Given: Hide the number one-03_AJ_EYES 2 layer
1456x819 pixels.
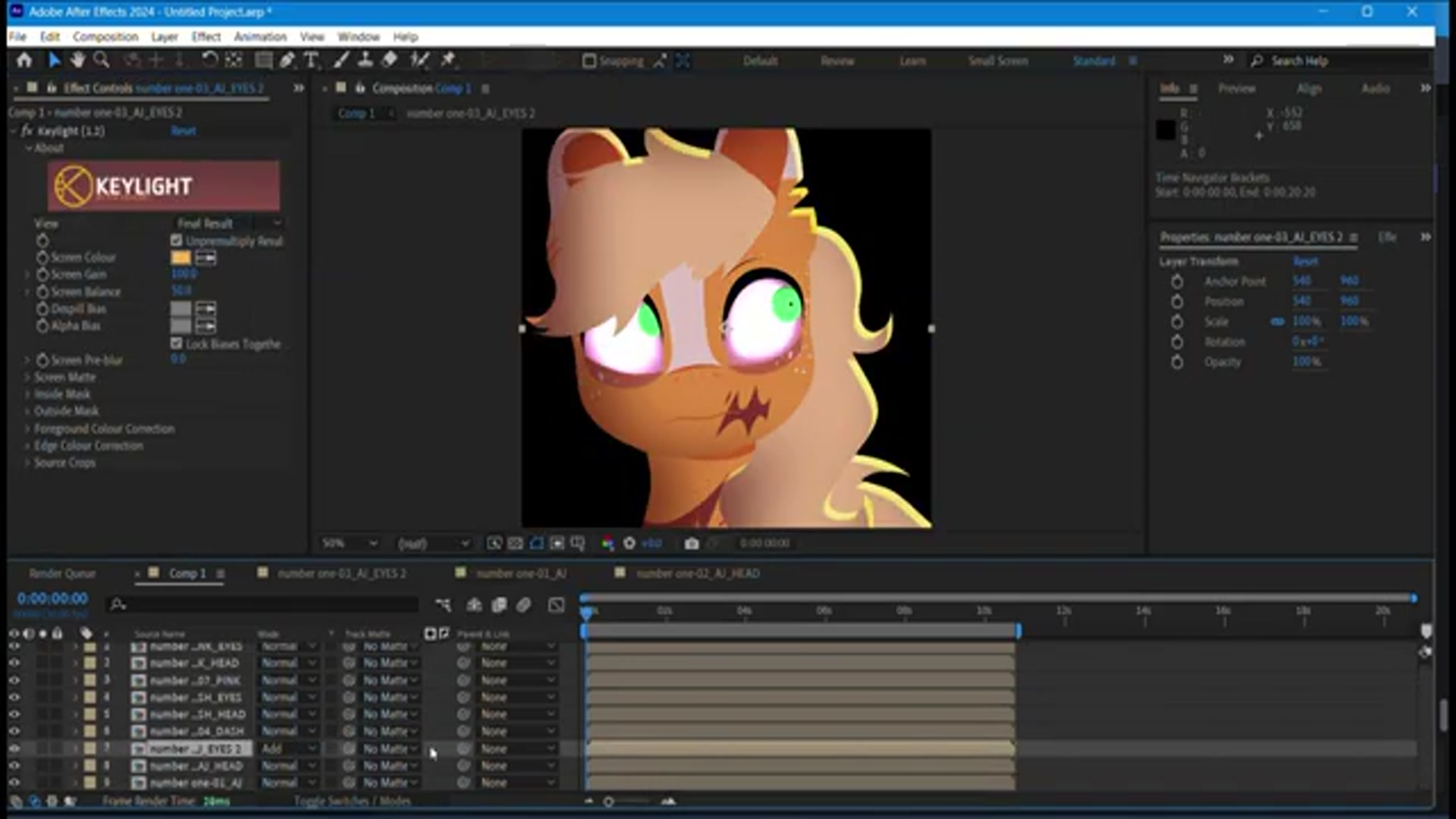Looking at the screenshot, I should click(14, 748).
